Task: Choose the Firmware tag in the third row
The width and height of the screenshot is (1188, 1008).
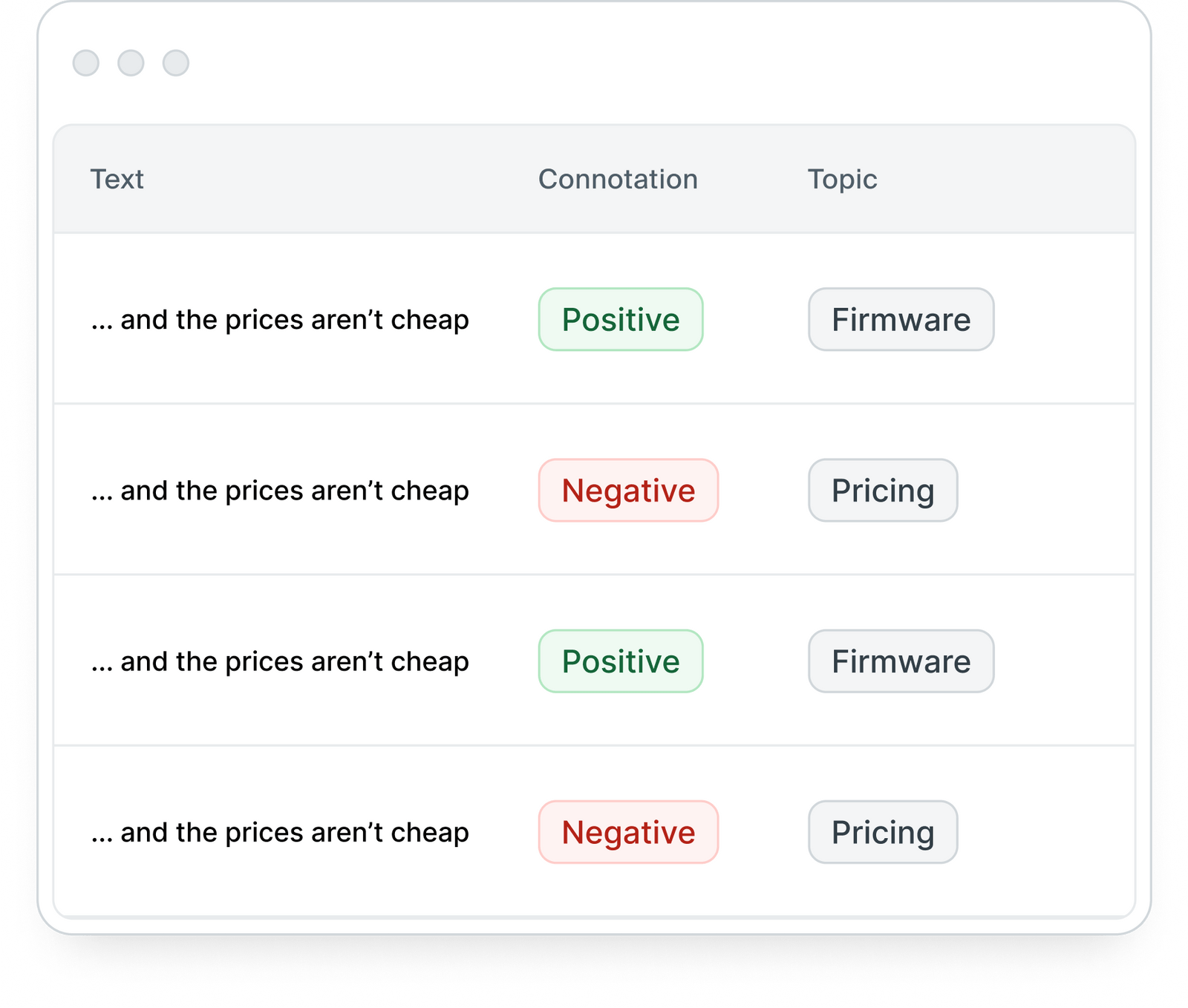Action: (901, 661)
